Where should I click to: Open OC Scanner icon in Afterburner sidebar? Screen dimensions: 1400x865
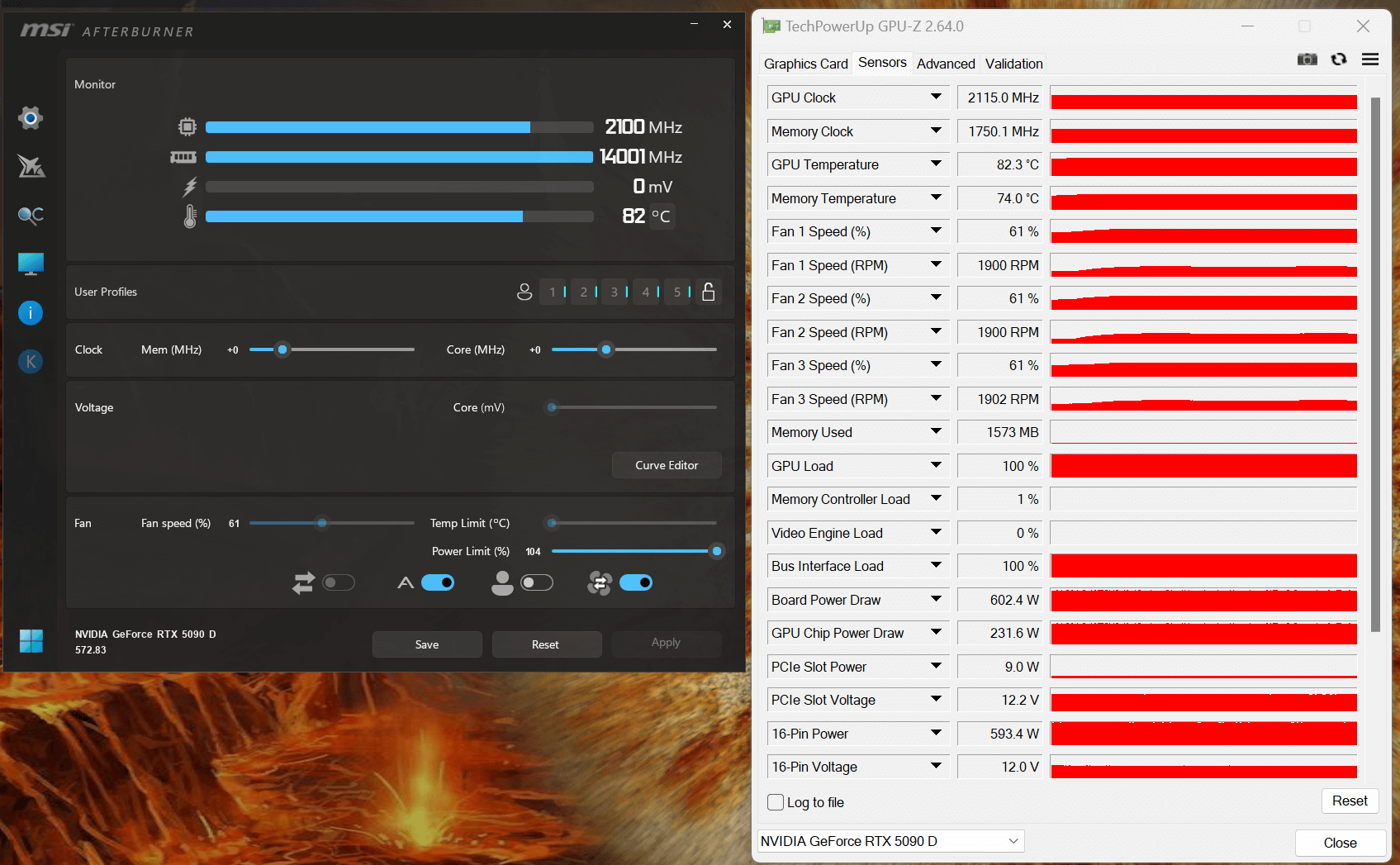pos(31,216)
